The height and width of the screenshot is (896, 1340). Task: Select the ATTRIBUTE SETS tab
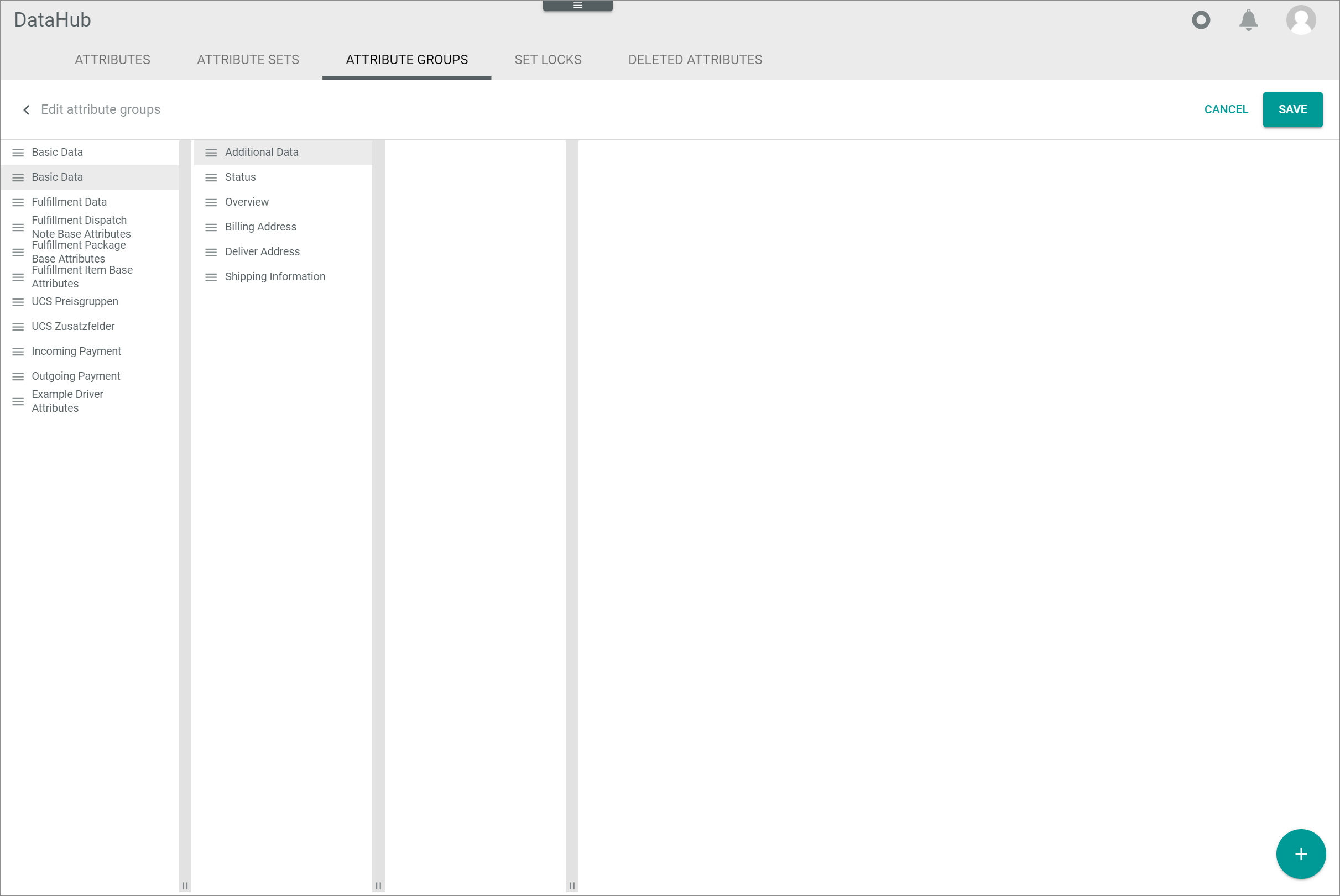pos(248,59)
